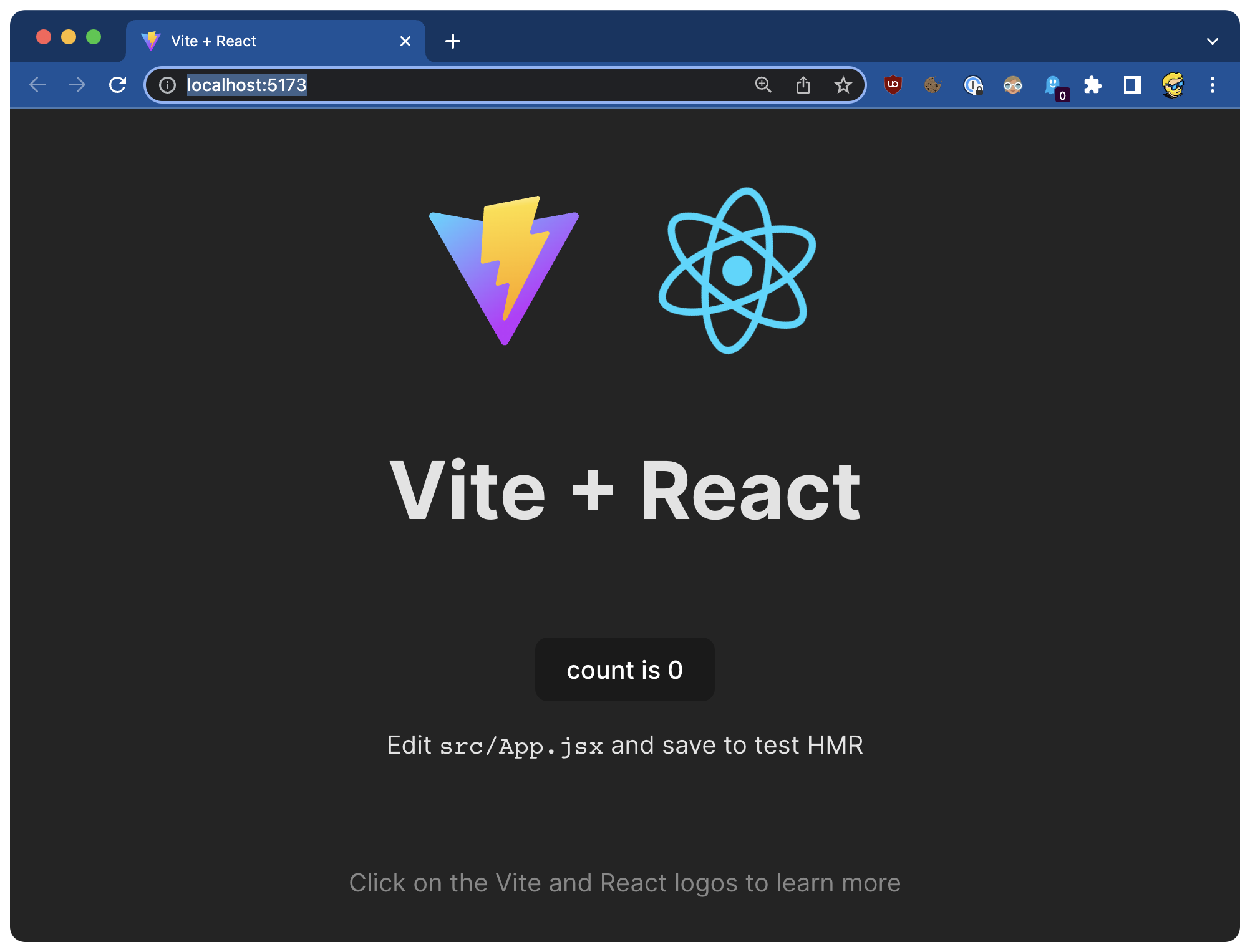This screenshot has height=952, width=1250.
Task: Open the zoom magnifier in address bar
Action: tap(763, 85)
